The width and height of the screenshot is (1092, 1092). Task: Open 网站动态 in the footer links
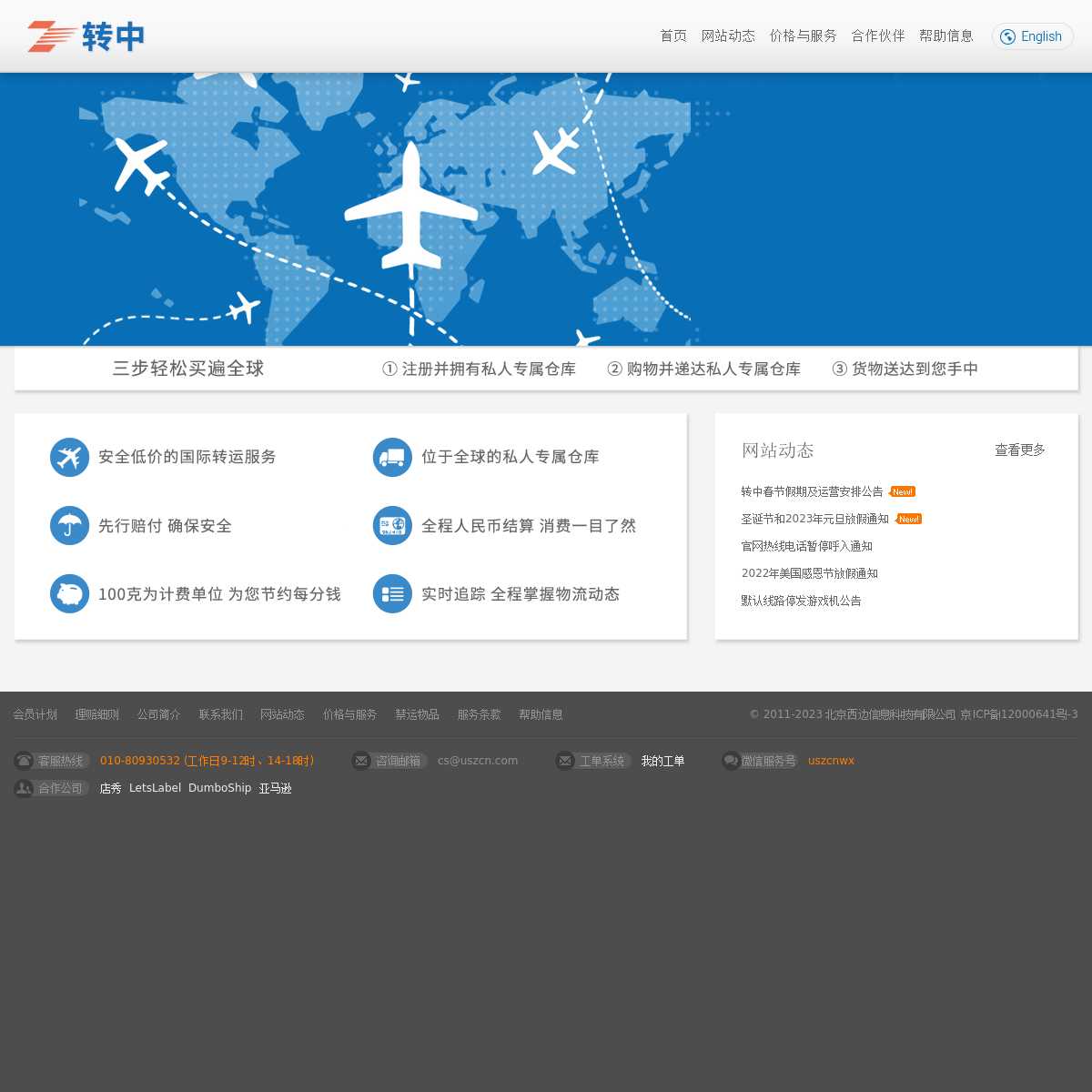coord(283,714)
